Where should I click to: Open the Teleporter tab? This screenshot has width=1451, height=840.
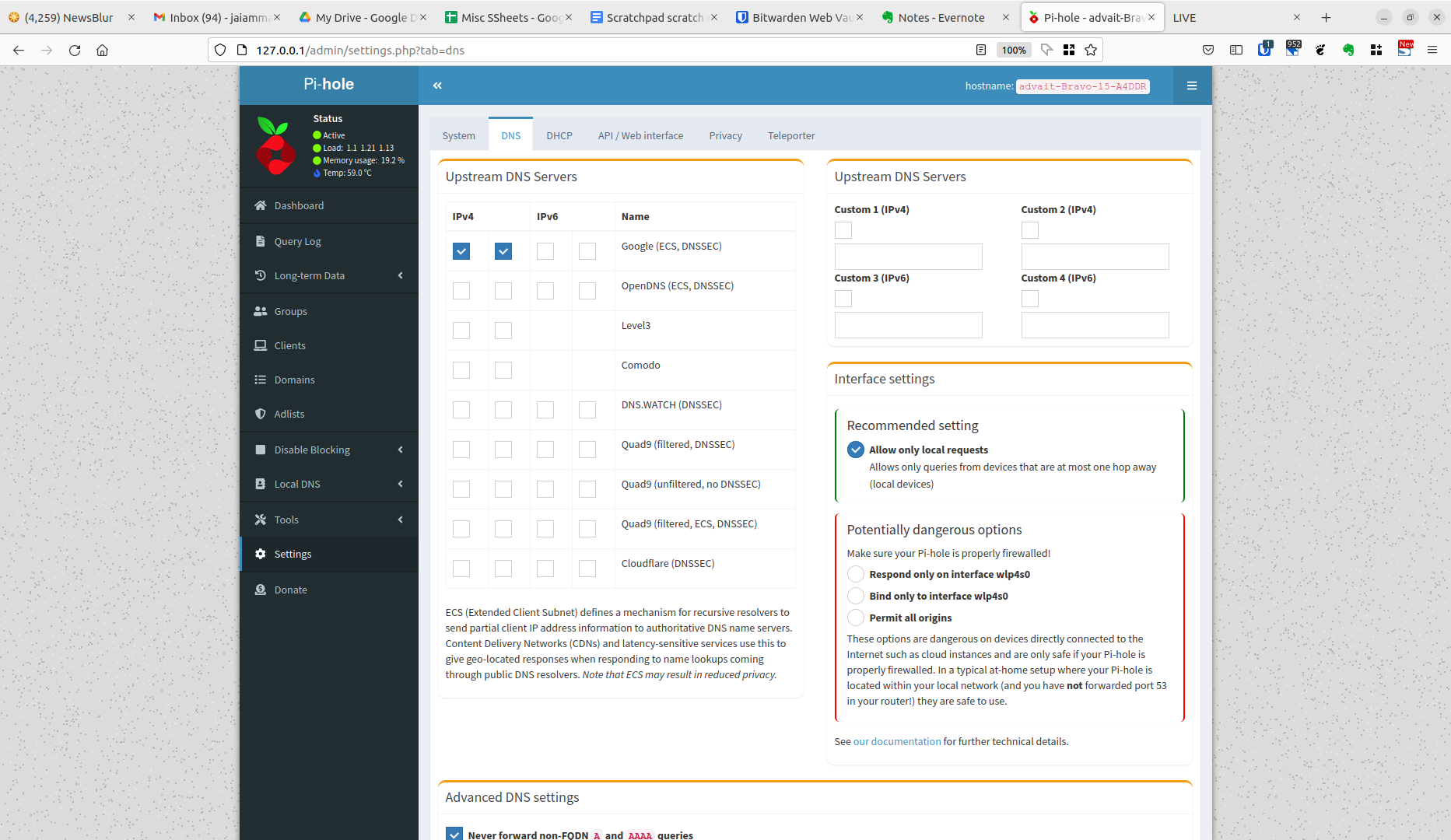click(790, 135)
